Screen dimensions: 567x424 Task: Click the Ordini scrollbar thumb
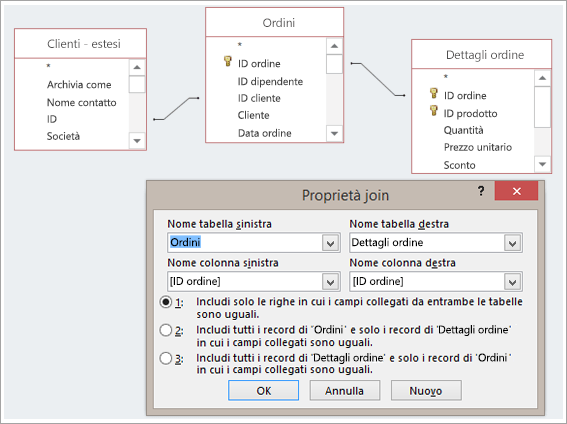334,64
